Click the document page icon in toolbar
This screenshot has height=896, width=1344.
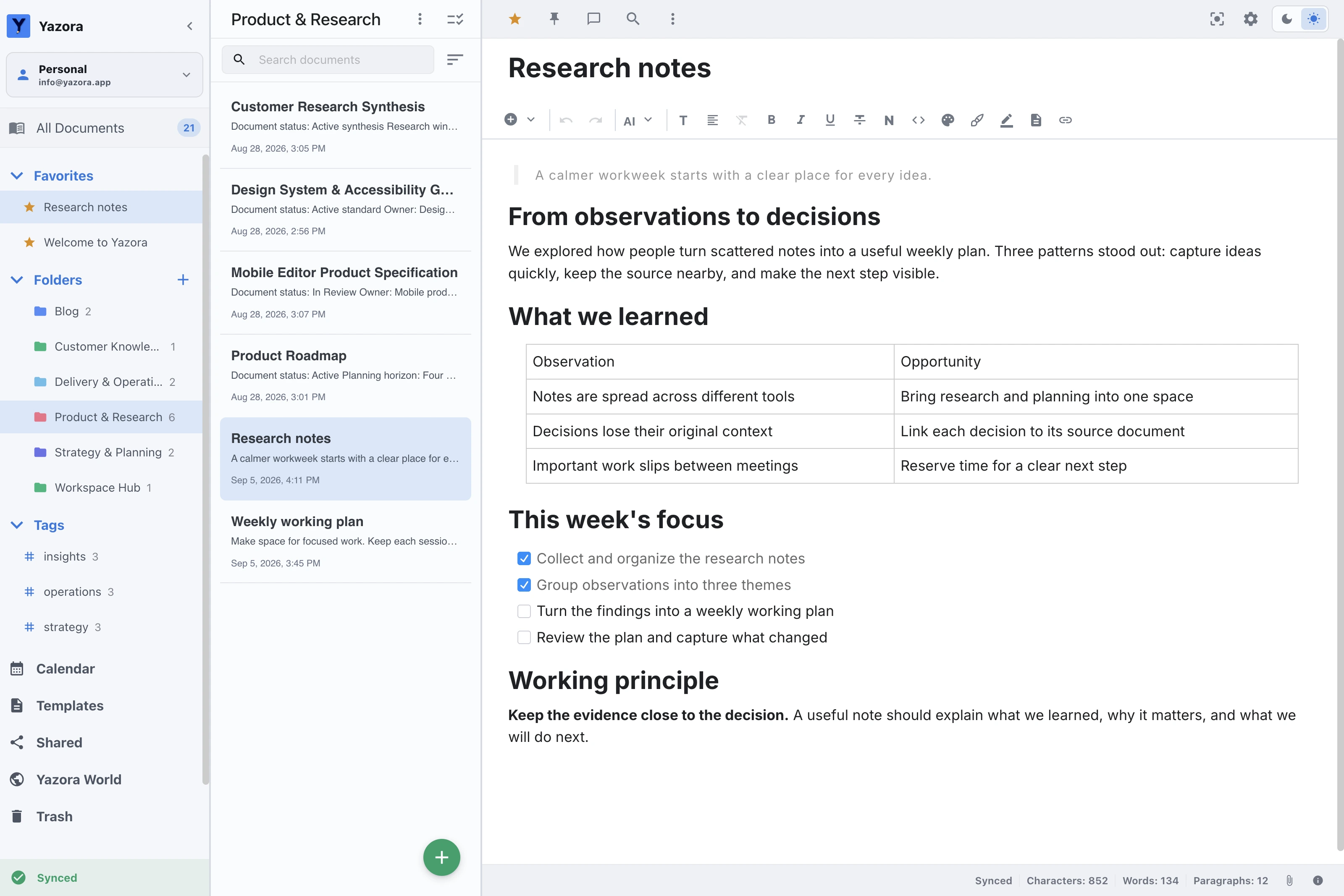[1036, 120]
